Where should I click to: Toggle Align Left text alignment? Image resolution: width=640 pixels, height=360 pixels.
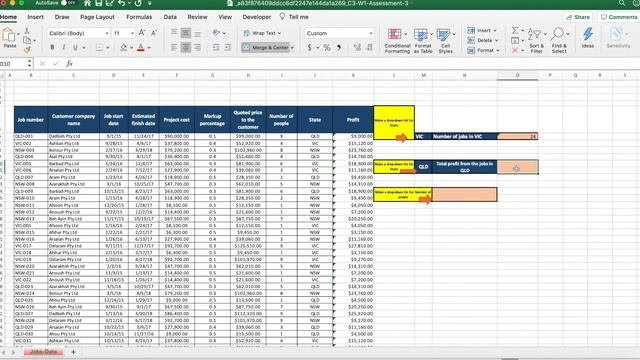click(174, 48)
